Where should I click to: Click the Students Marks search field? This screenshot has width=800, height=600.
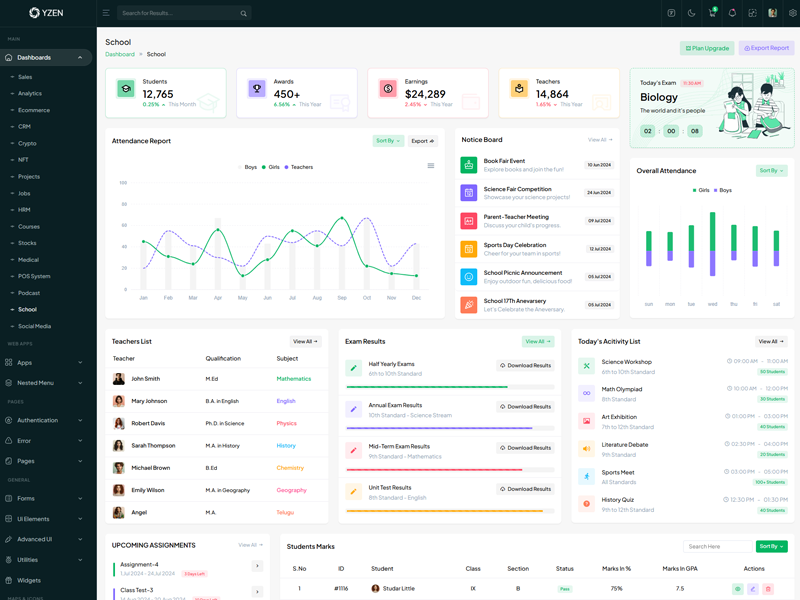click(x=717, y=547)
